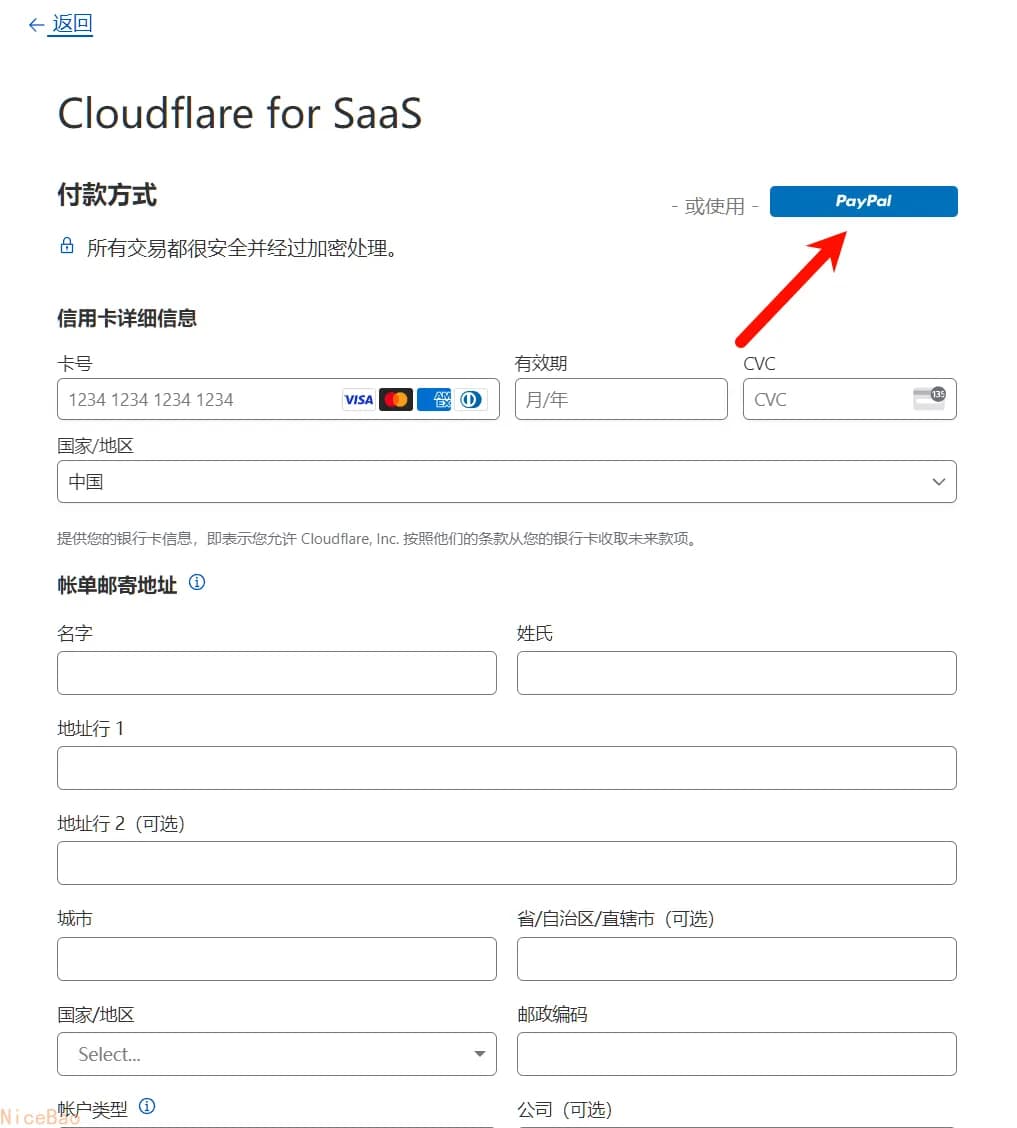Click the chevron on the 中国 dropdown
This screenshot has width=1017, height=1128.
click(939, 481)
